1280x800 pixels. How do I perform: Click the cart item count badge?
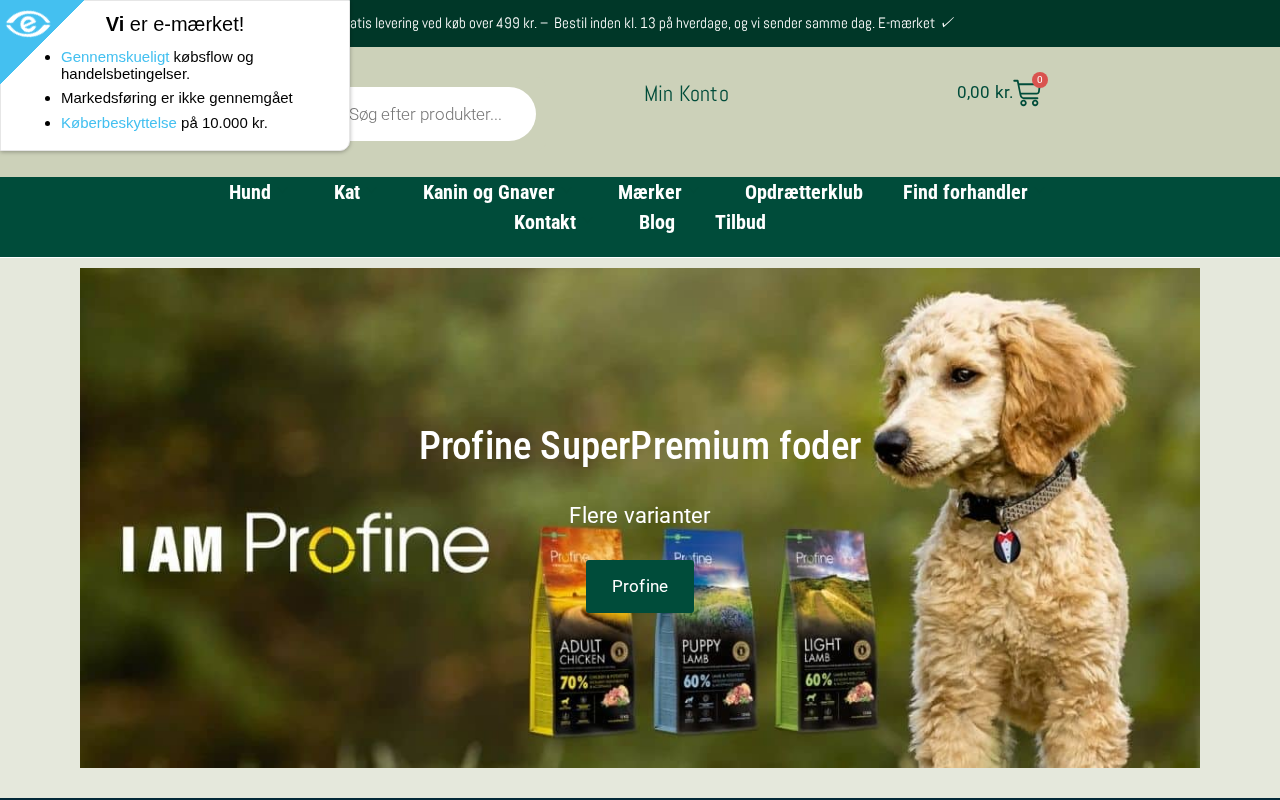click(x=1040, y=80)
